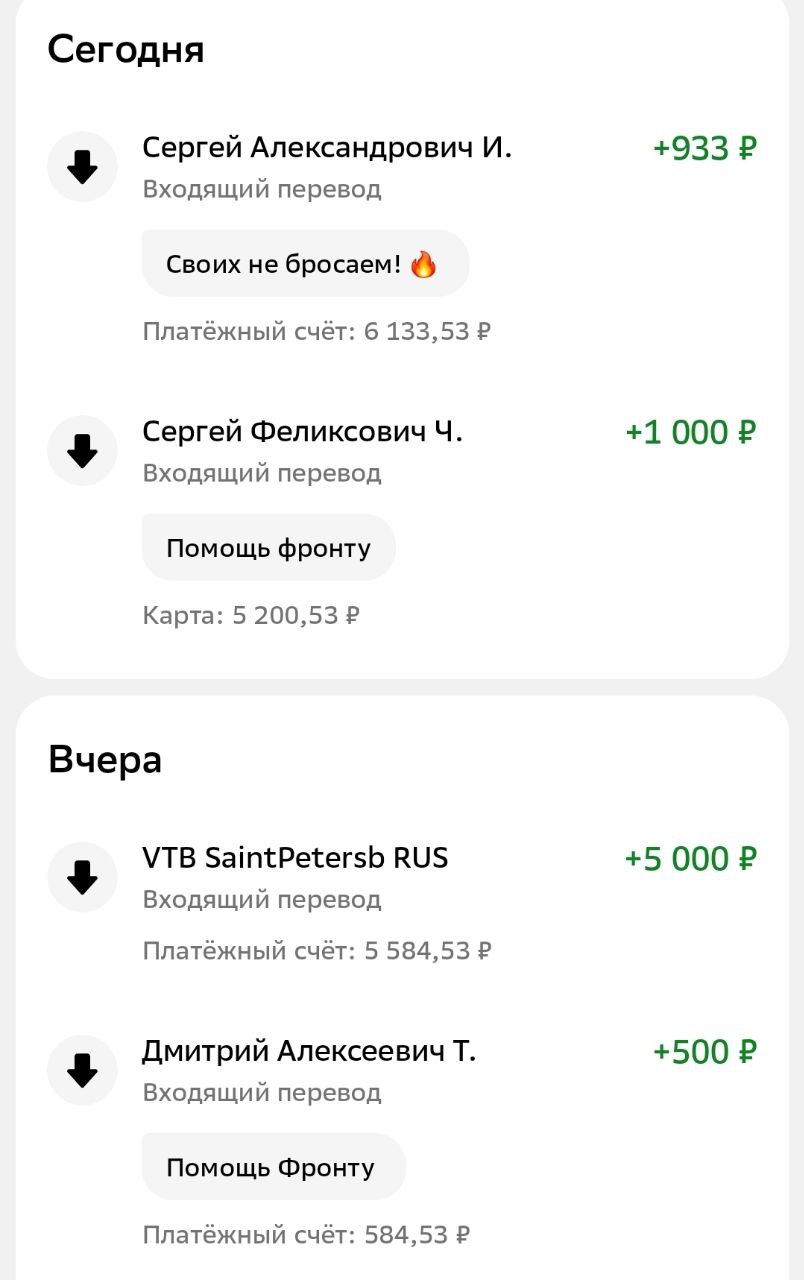Click the +1 000 ₽ amount

pos(690,433)
